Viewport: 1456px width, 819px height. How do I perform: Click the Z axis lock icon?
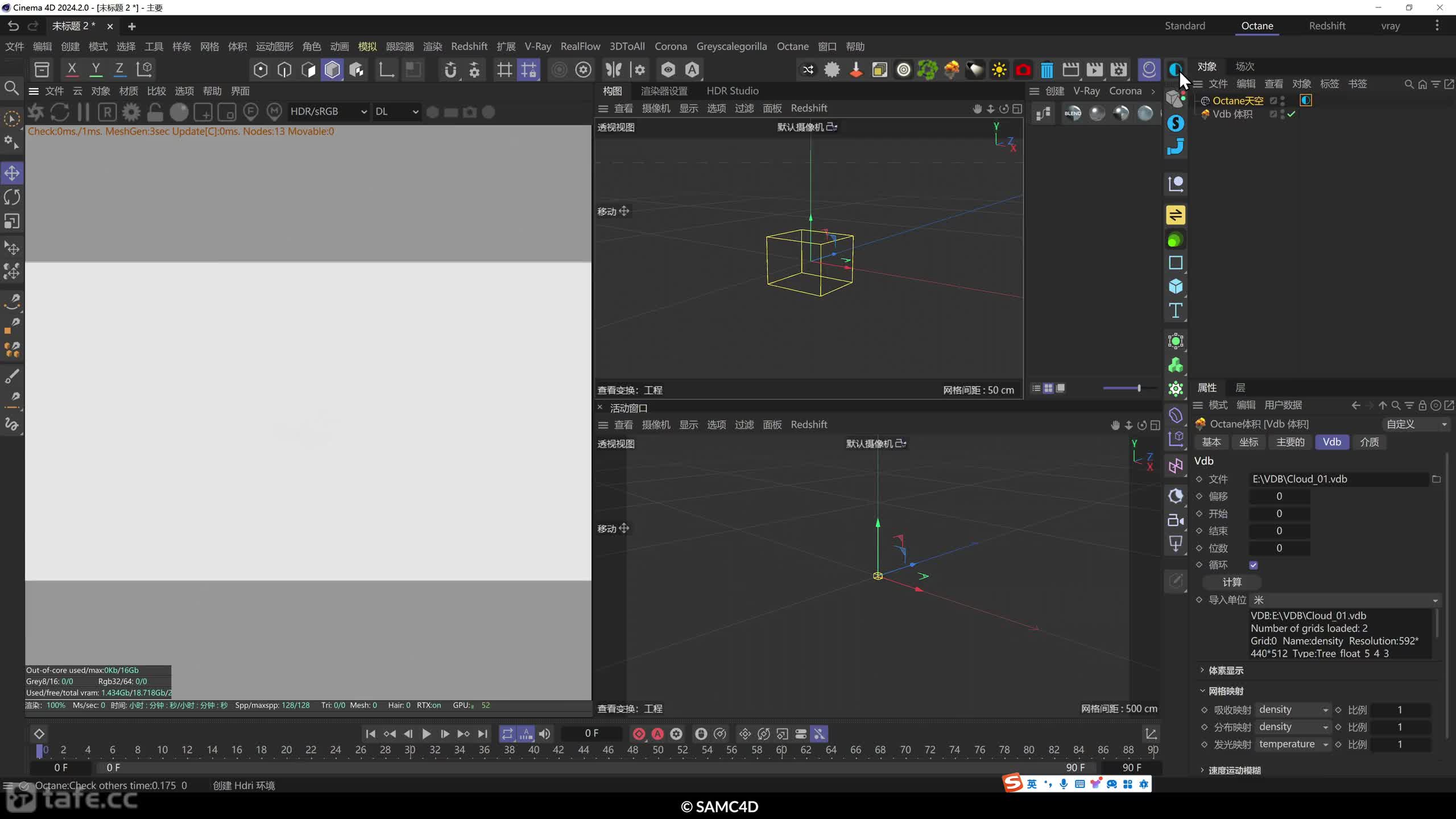point(119,69)
